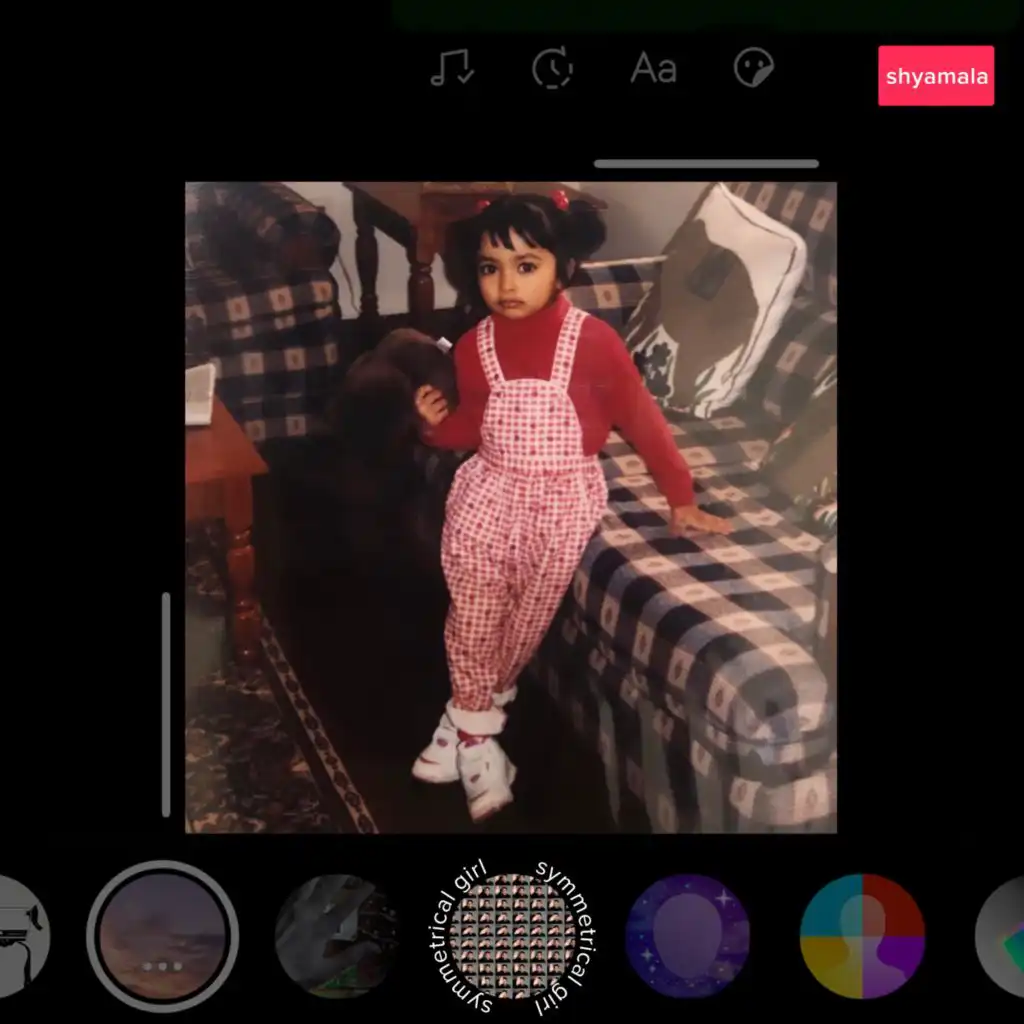This screenshot has width=1024, height=1024.
Task: Tap the childhood photo of the girl
Action: (x=511, y=507)
